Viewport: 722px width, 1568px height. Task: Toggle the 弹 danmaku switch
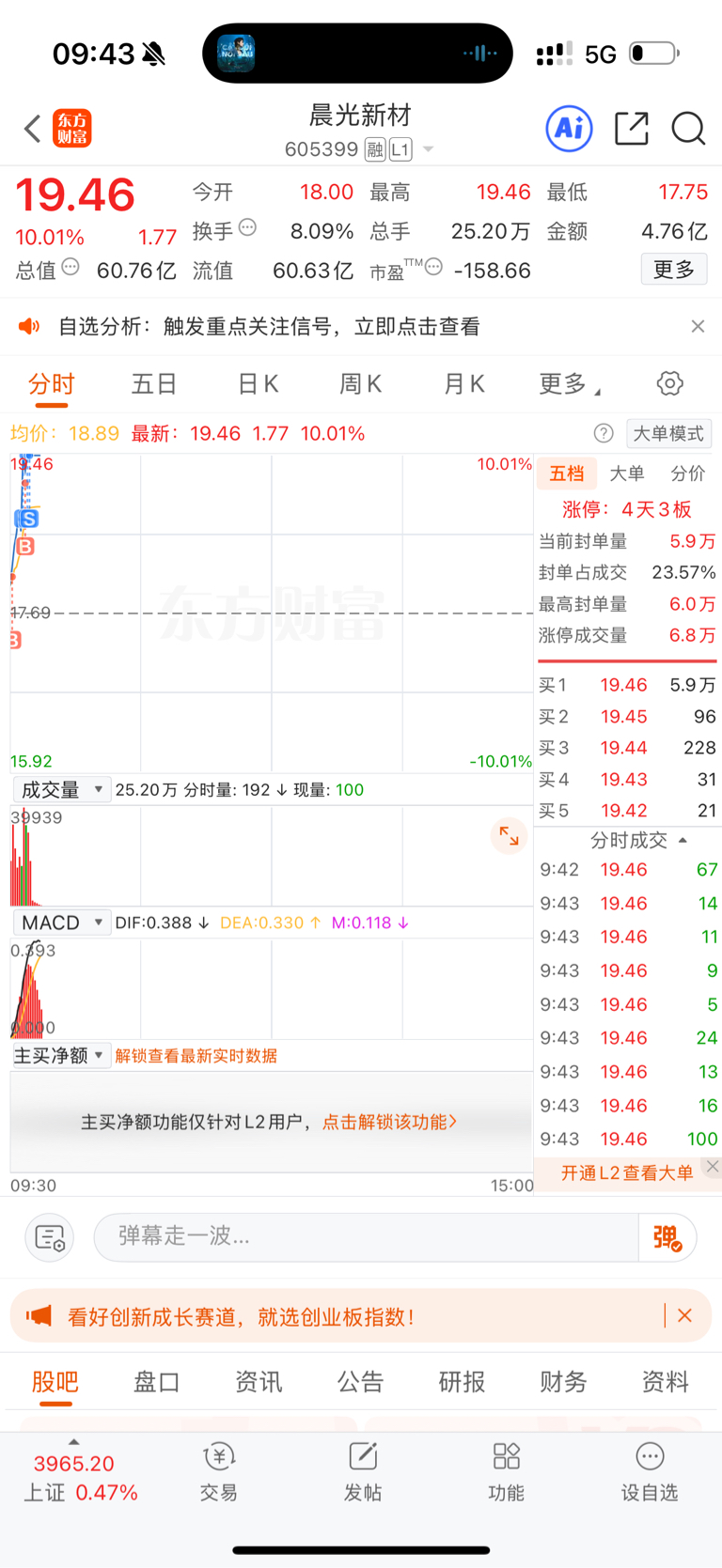tap(667, 1237)
